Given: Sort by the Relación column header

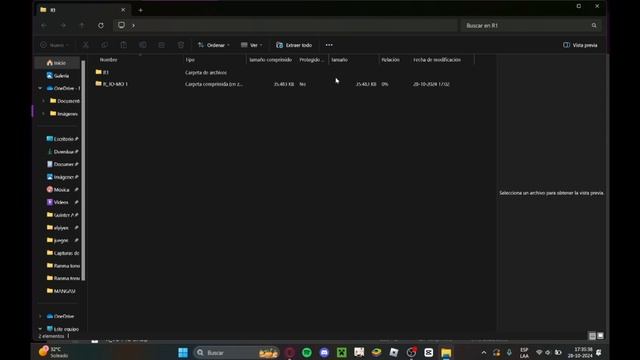Looking at the screenshot, I should [391, 60].
